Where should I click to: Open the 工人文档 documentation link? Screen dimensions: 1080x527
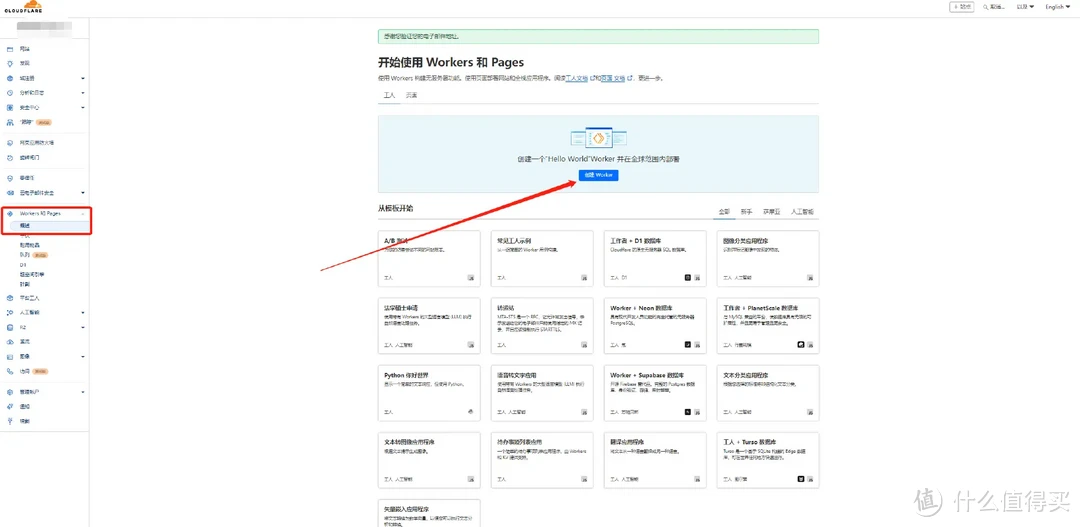577,79
